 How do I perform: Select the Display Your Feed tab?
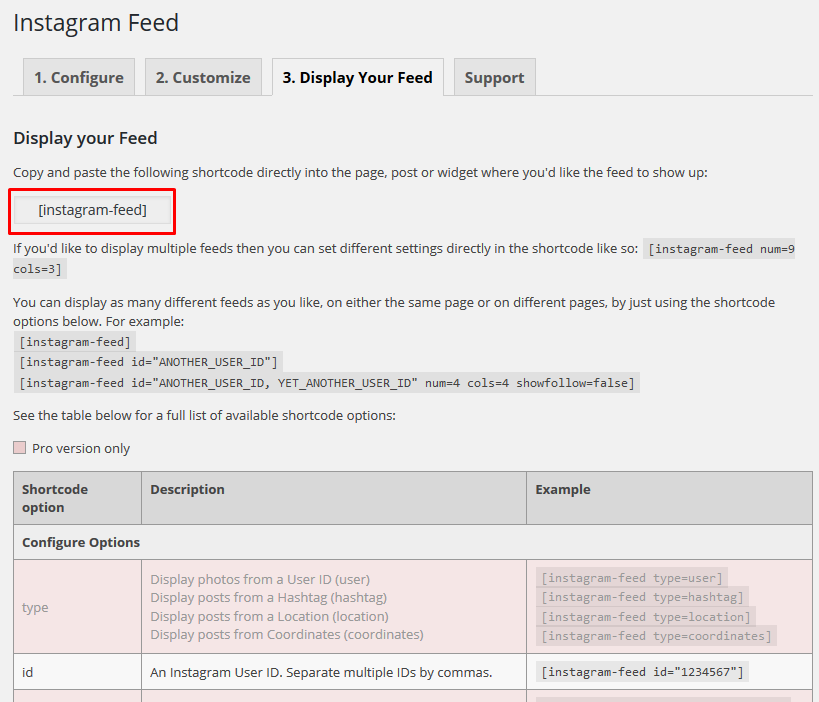357,78
